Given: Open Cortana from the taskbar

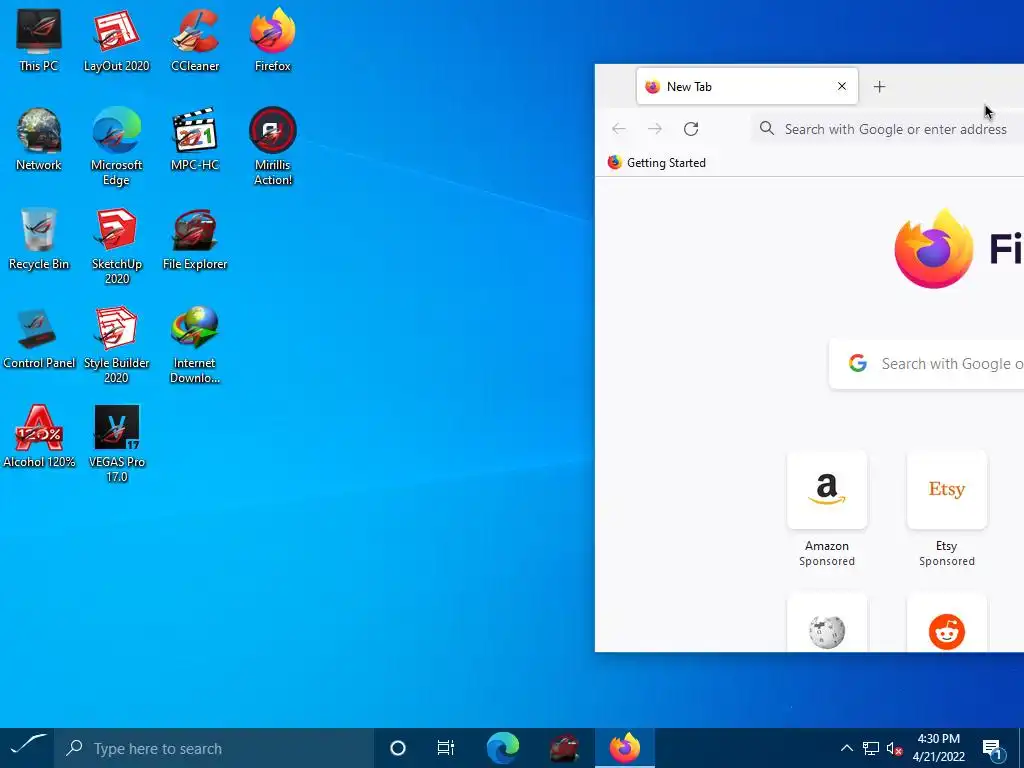Looking at the screenshot, I should [397, 748].
